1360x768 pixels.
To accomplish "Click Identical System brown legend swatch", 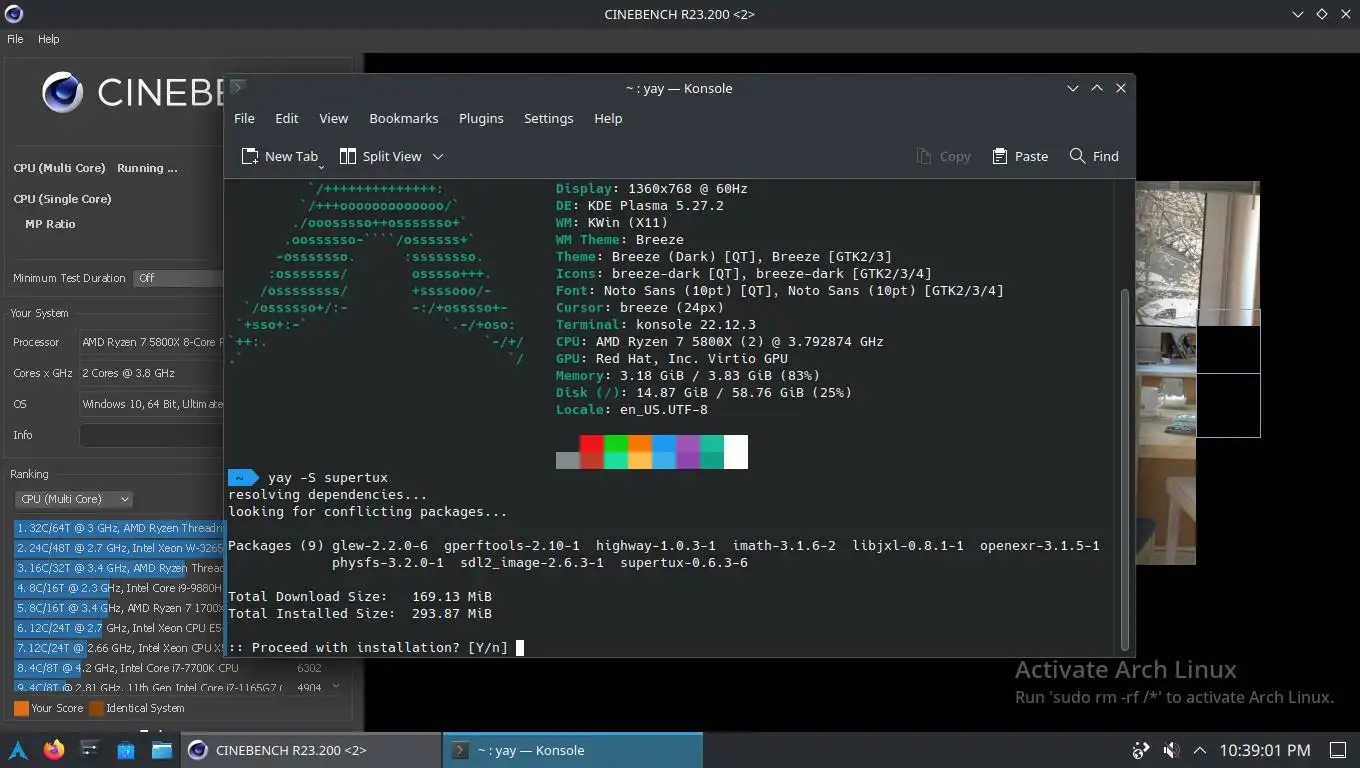I will 96,708.
